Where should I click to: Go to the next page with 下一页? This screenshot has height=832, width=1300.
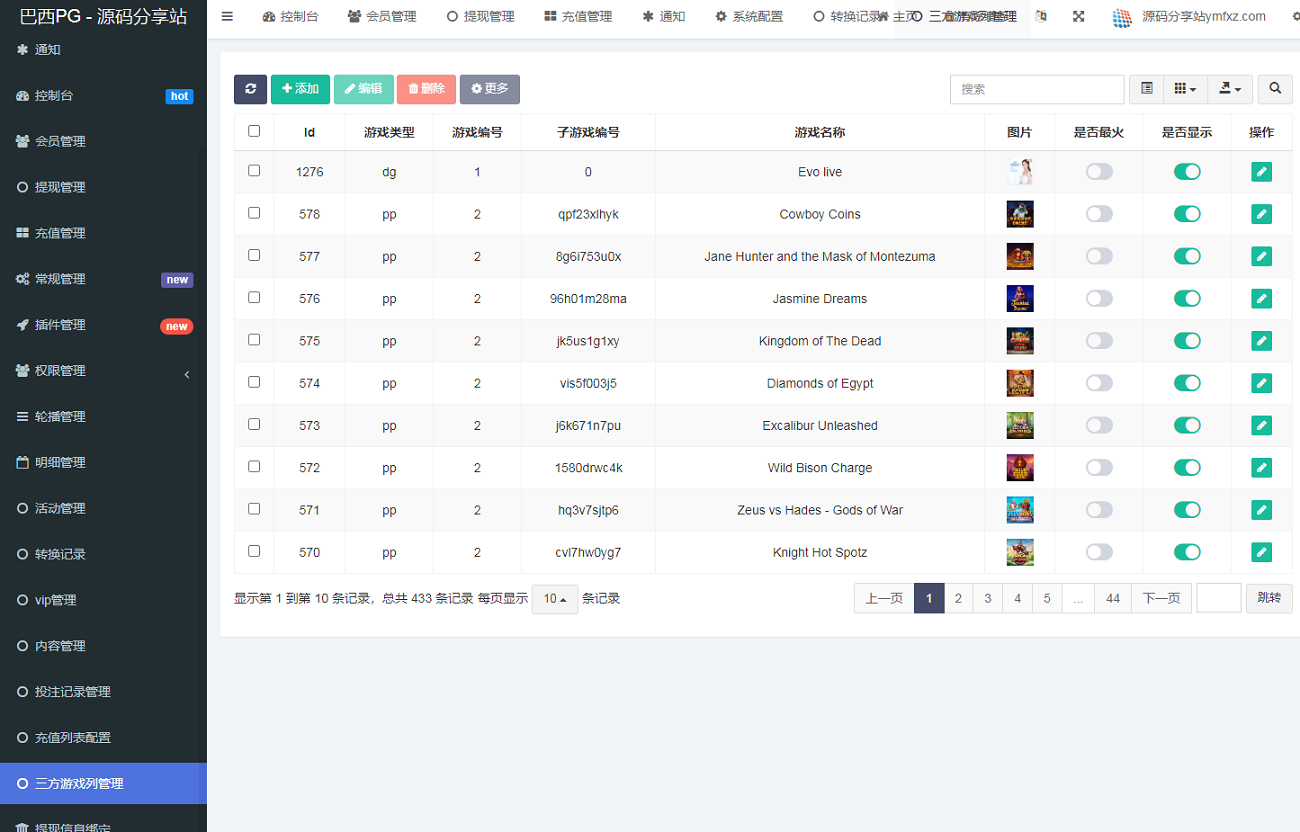tap(1161, 598)
